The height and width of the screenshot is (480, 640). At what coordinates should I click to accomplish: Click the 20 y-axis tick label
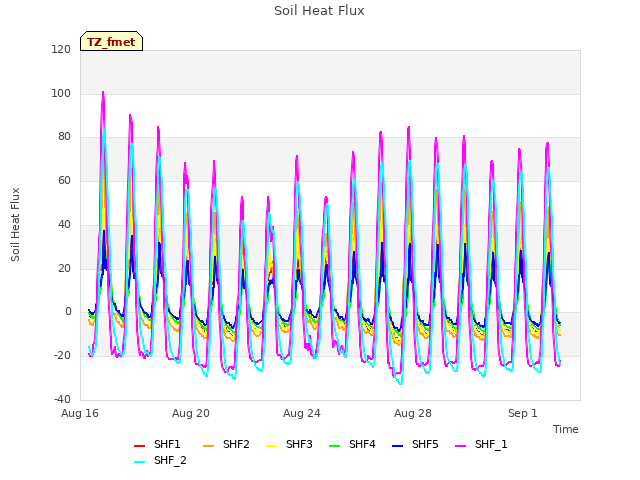pyautogui.click(x=64, y=269)
